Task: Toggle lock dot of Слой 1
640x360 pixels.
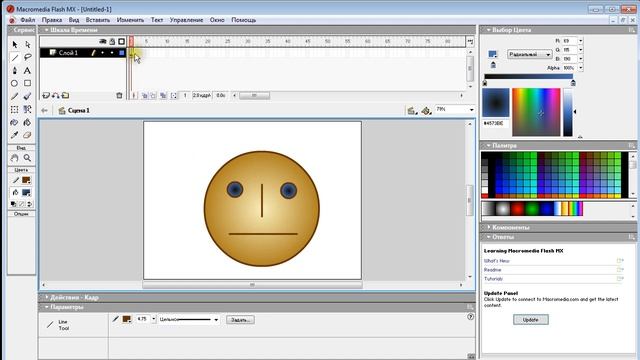Action: (112, 53)
